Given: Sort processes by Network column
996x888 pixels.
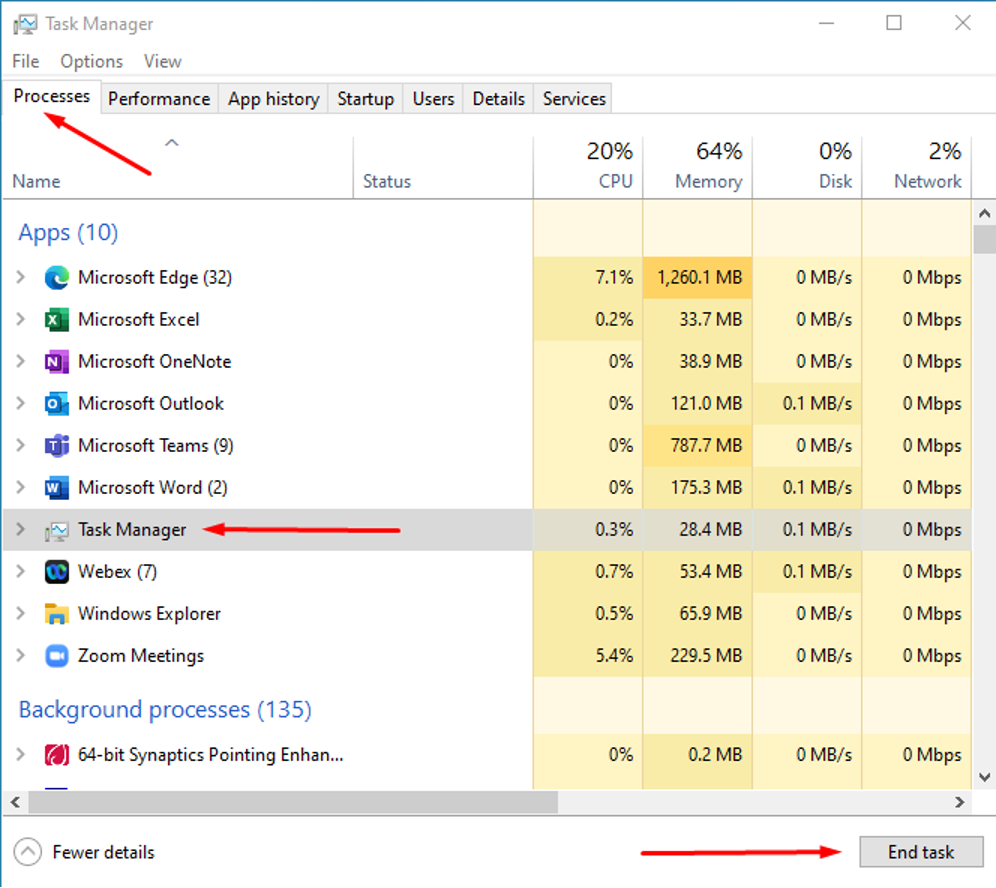Looking at the screenshot, I should (x=916, y=168).
